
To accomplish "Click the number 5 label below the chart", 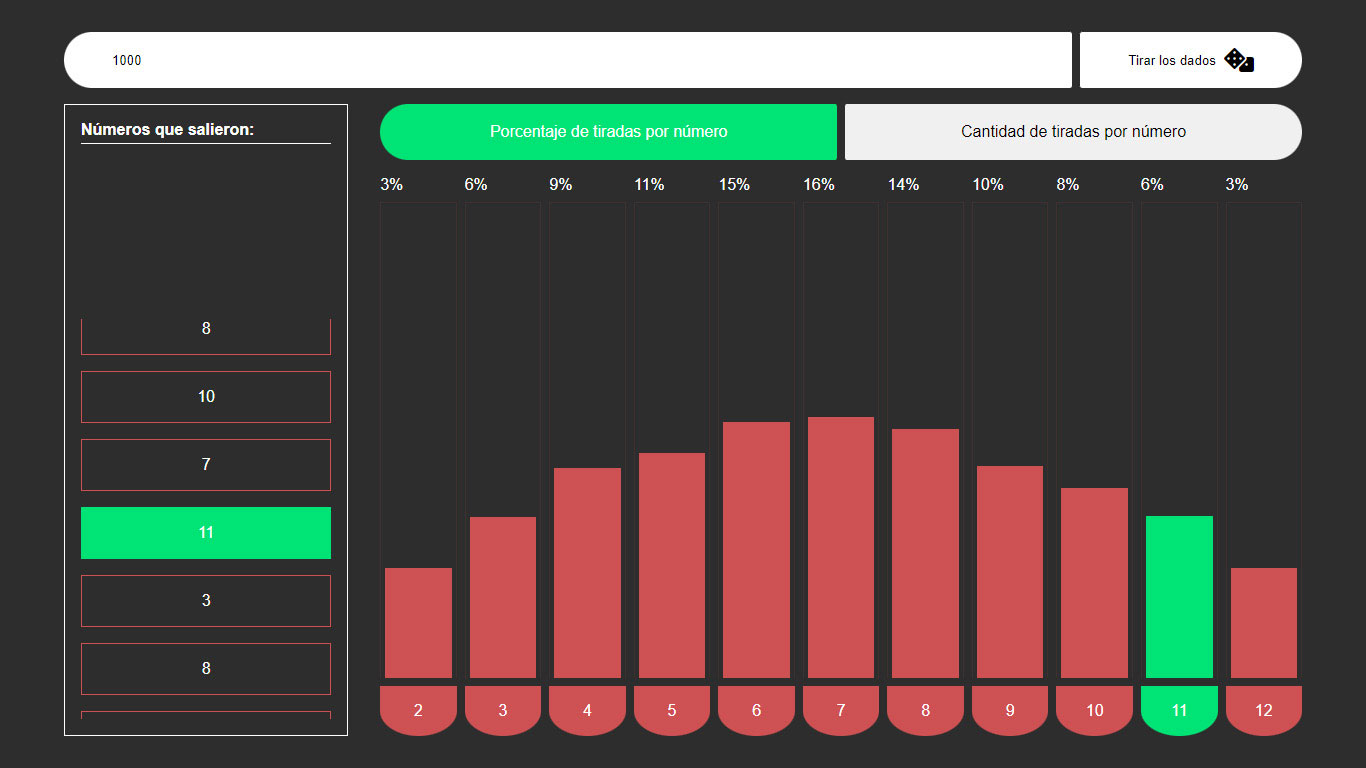I will pyautogui.click(x=672, y=710).
